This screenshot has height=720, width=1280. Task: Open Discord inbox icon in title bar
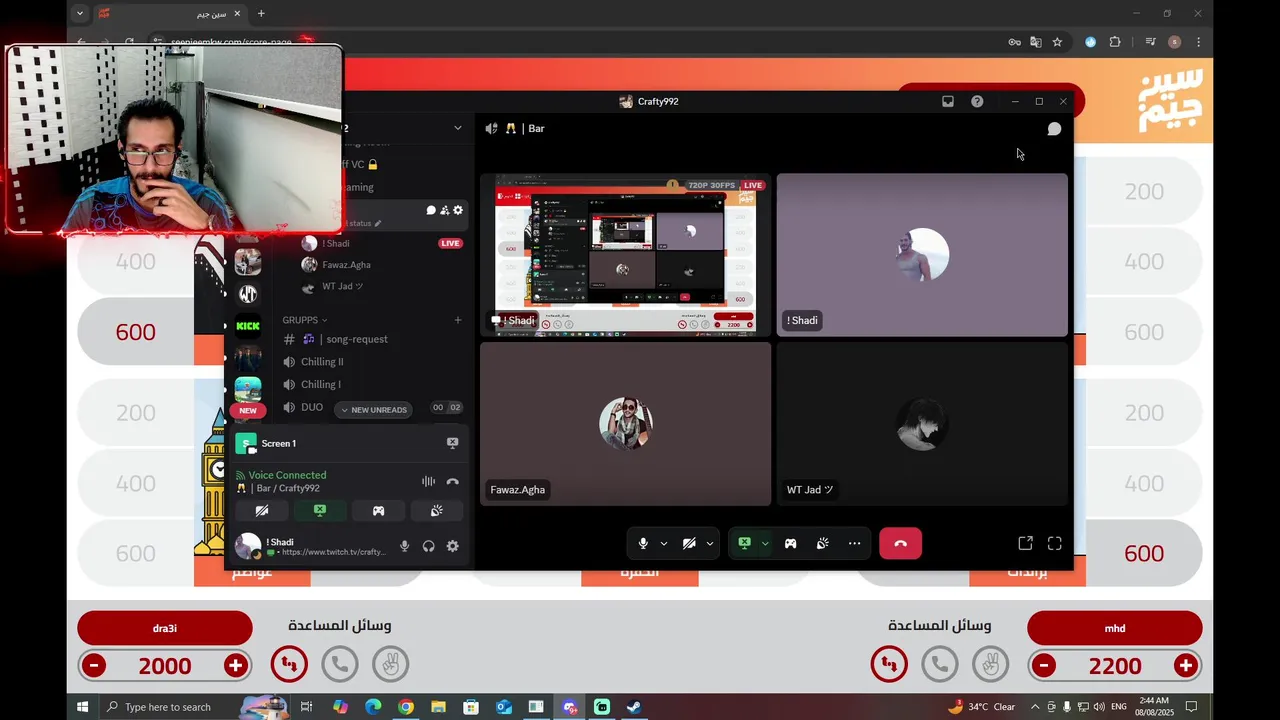click(948, 101)
